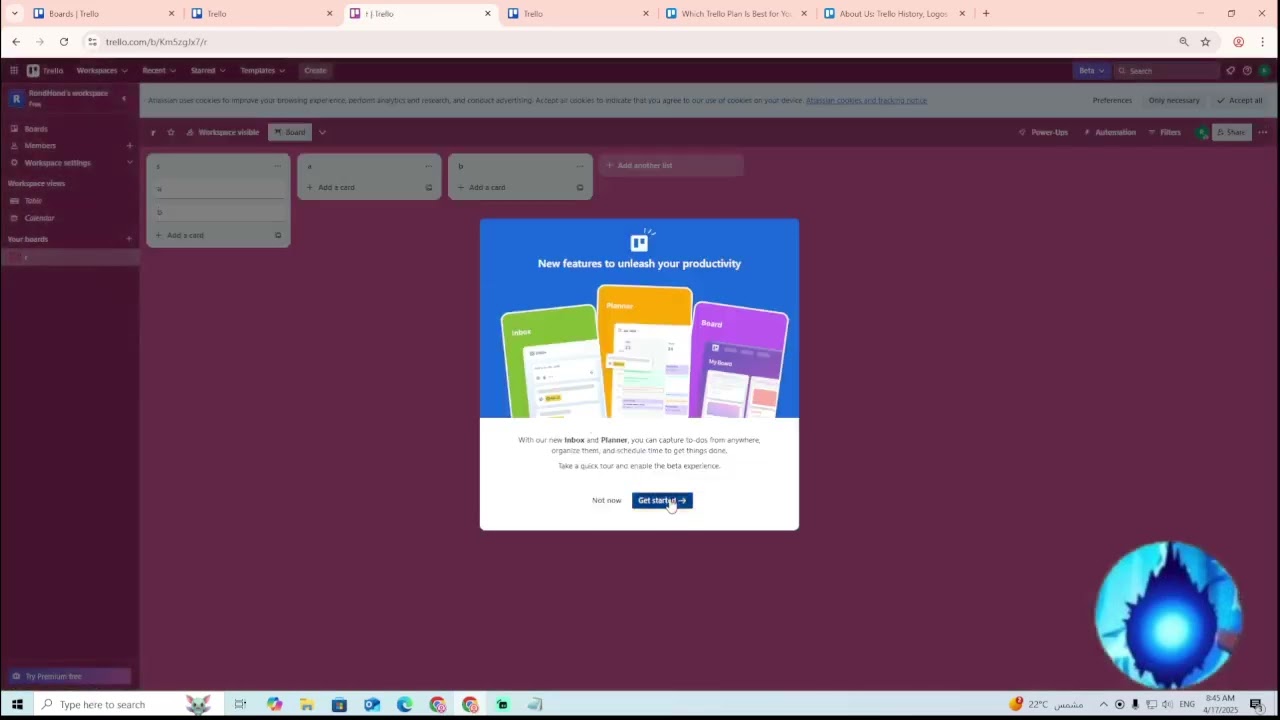Click Only necessary cookies button
Screen dimensions: 1280x720
coord(1174,100)
